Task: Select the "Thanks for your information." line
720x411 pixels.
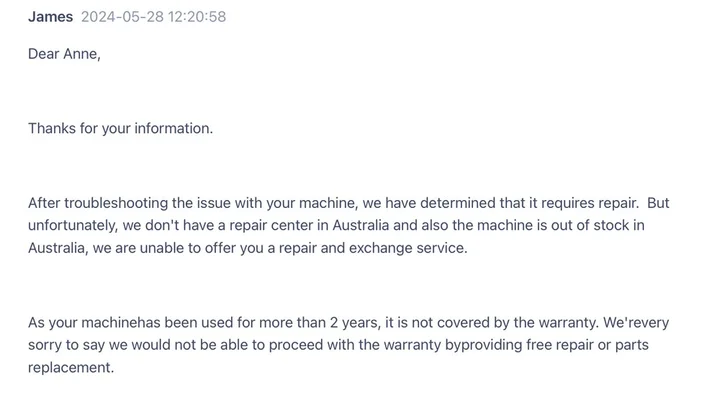Action: [120, 128]
